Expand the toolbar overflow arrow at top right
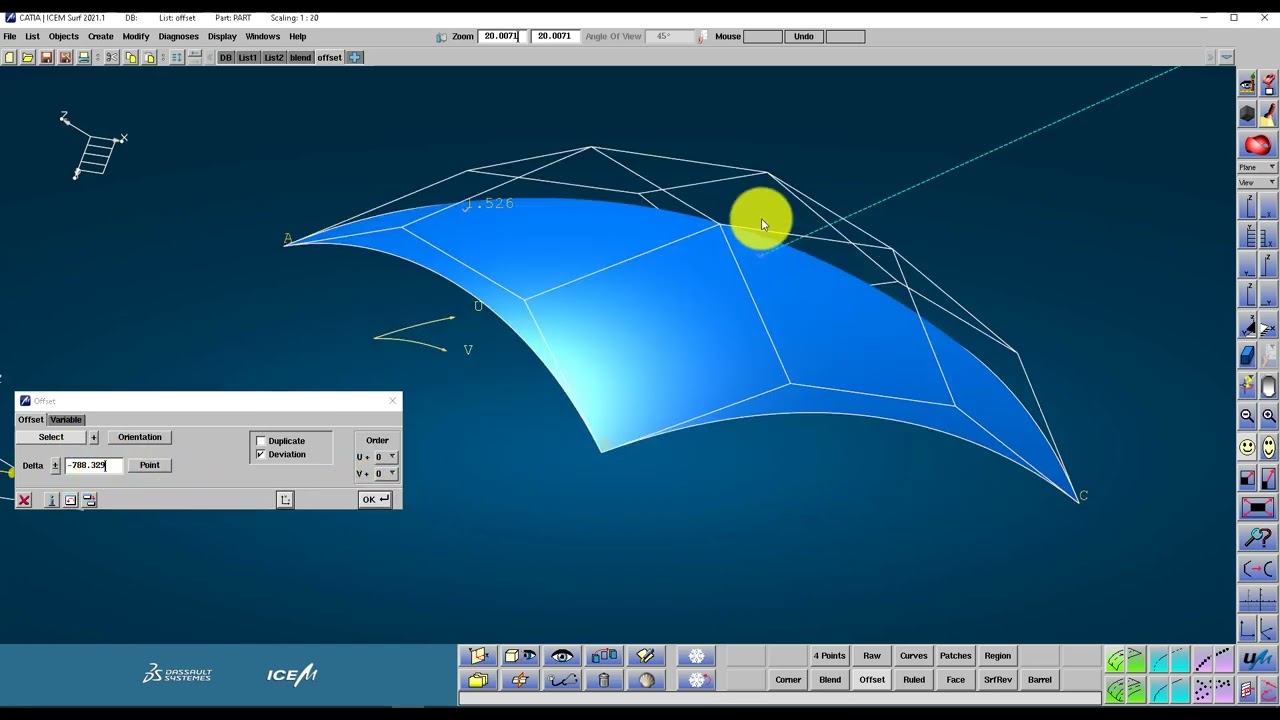The width and height of the screenshot is (1280, 720). coord(1227,57)
